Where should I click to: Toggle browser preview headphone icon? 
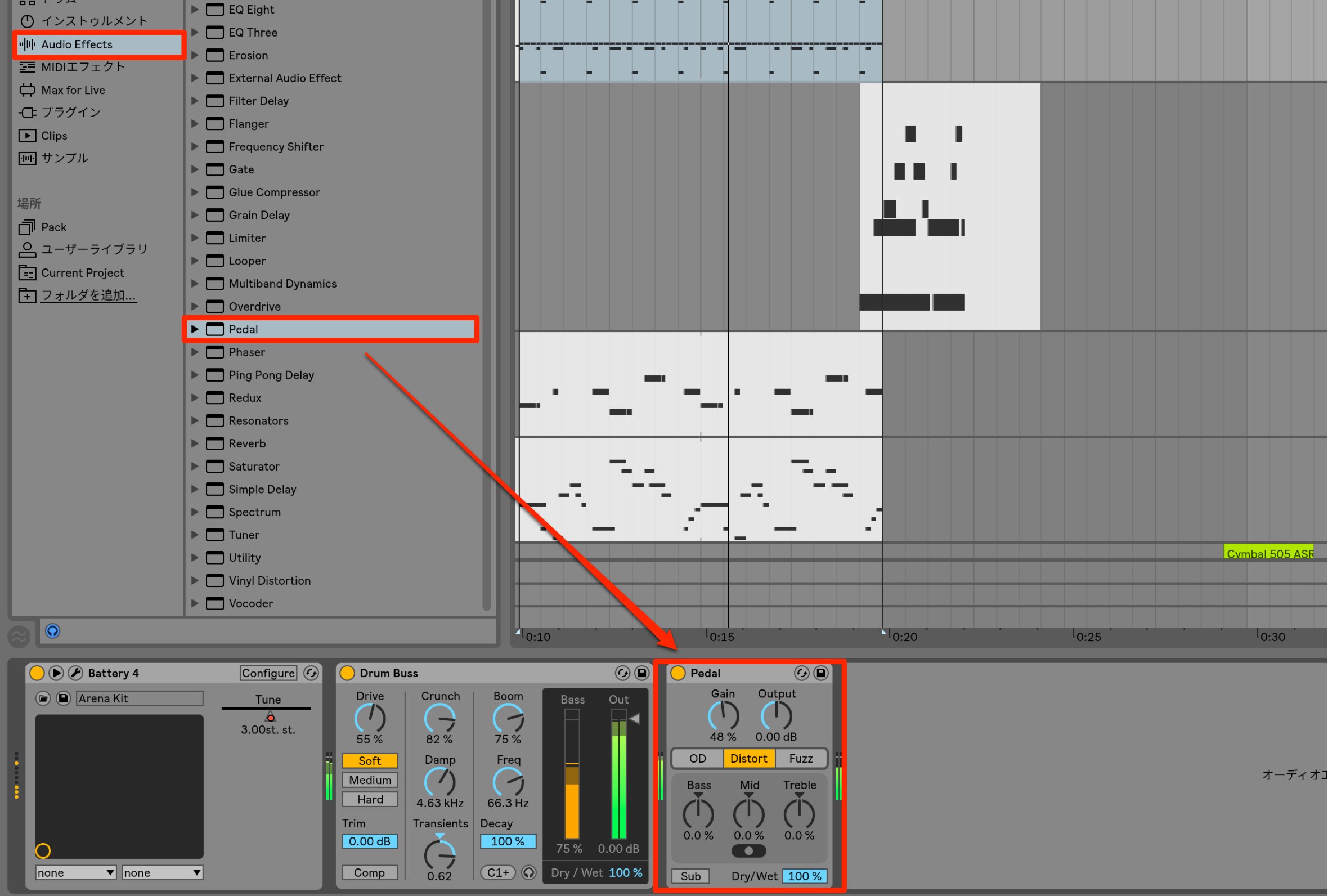(x=52, y=631)
